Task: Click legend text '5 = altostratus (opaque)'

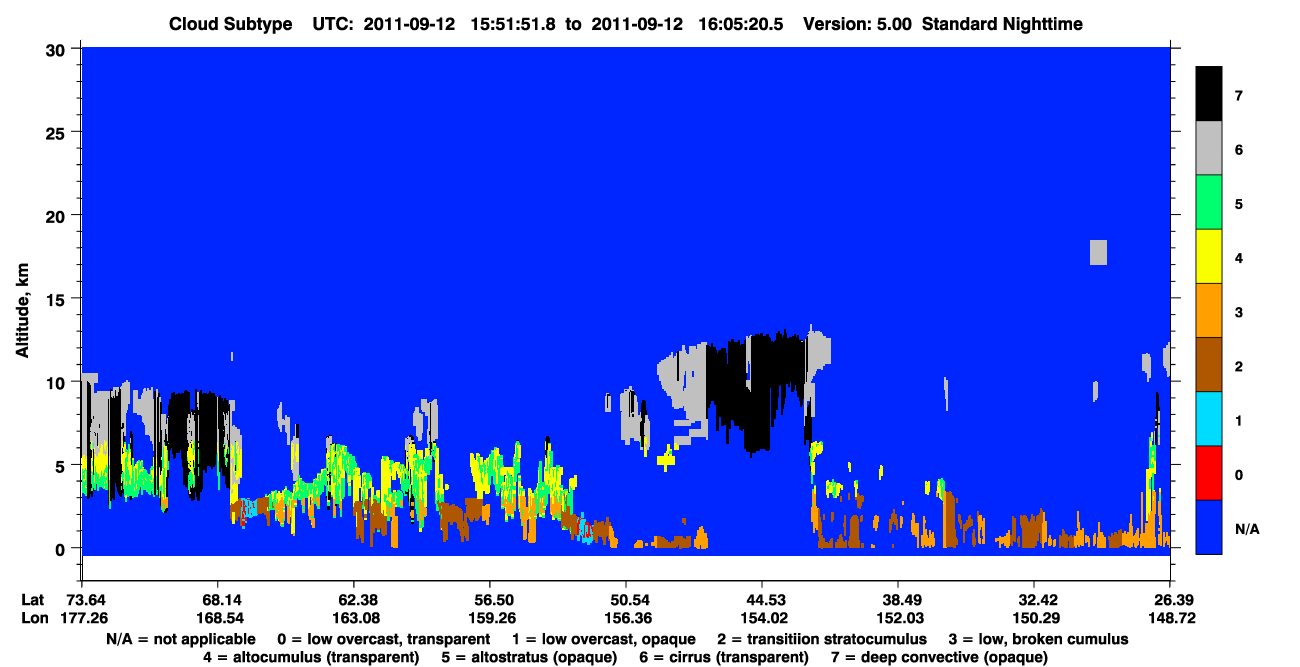Action: (x=527, y=658)
